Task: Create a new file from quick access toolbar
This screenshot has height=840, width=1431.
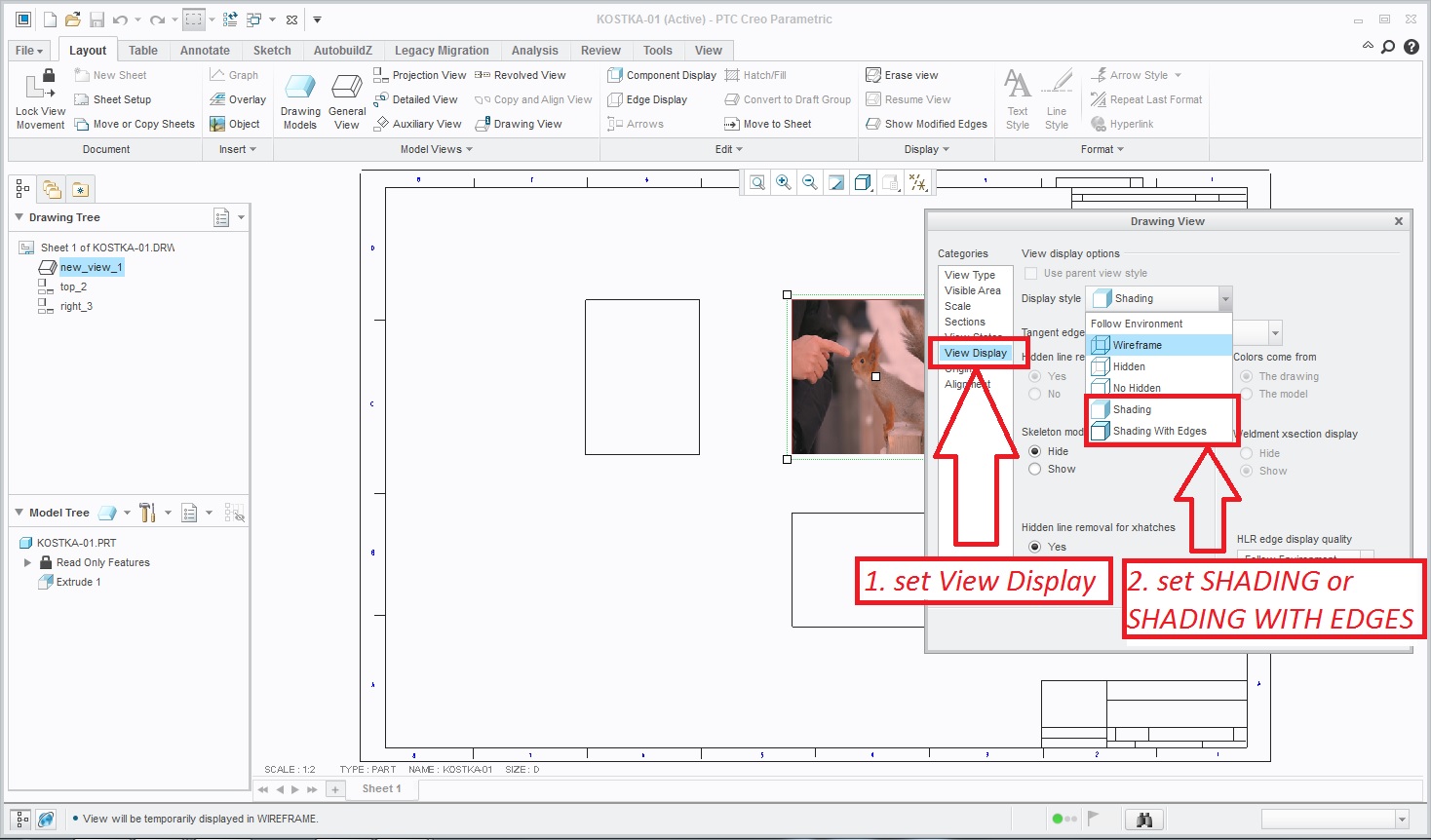Action: pyautogui.click(x=50, y=19)
